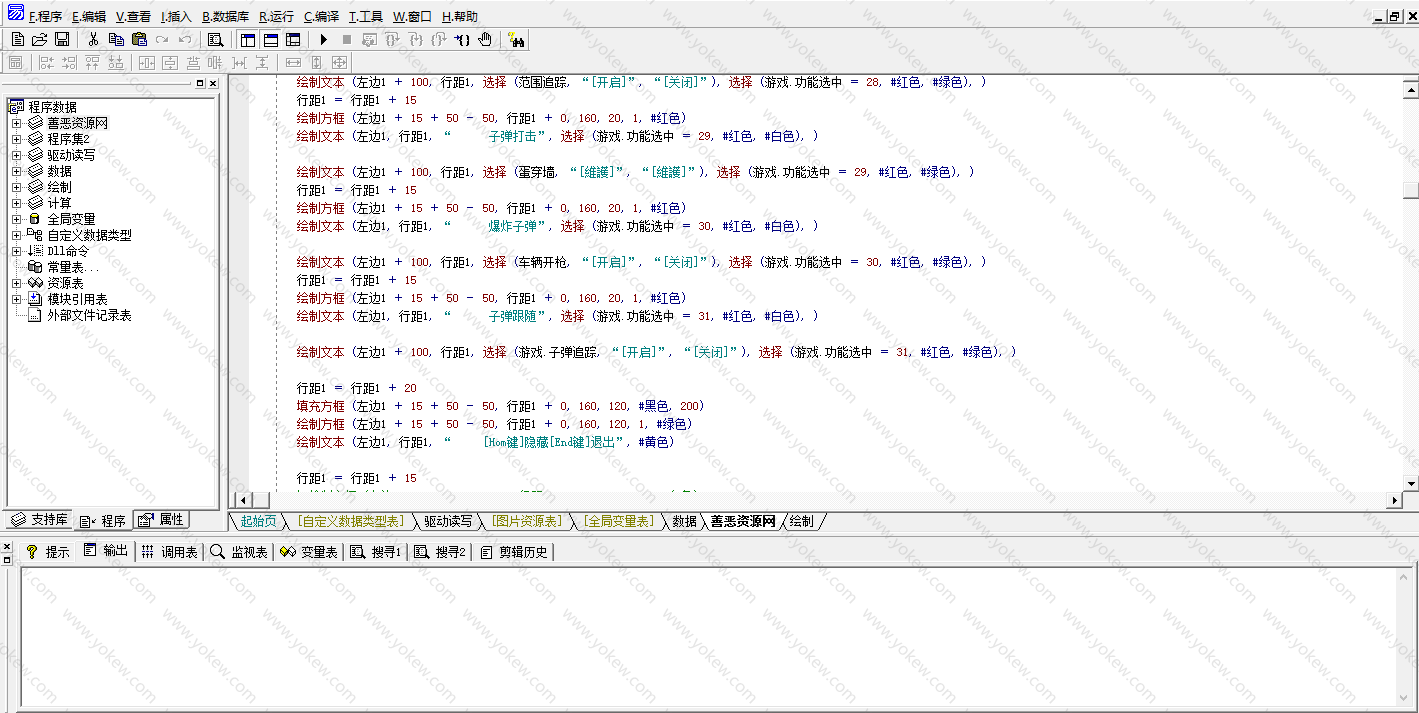Screen dimensions: 1419x713
Task: Expand the Dll命令 tree node
Action: click(16, 251)
